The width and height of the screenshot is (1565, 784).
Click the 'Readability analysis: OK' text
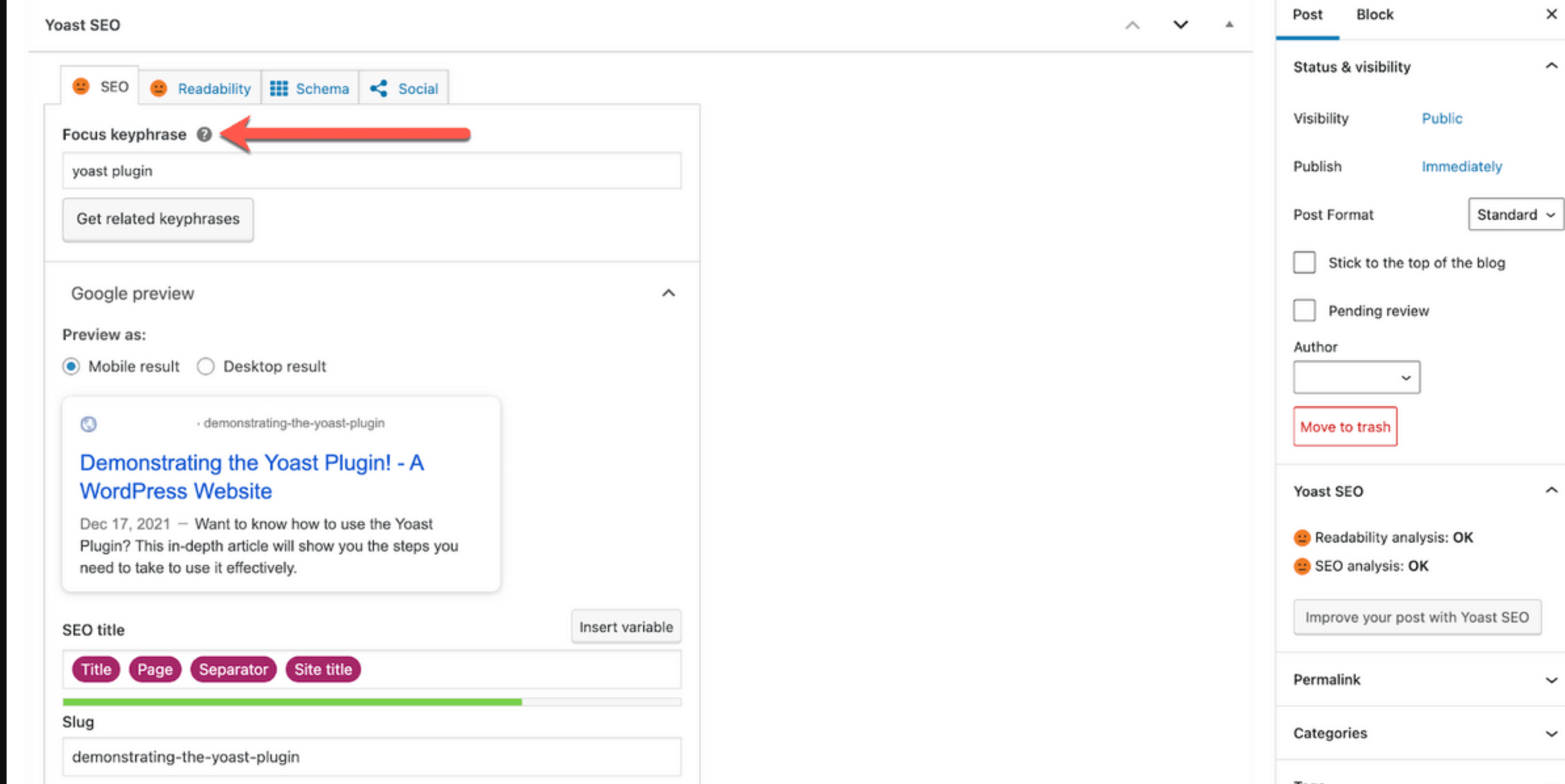point(1394,538)
